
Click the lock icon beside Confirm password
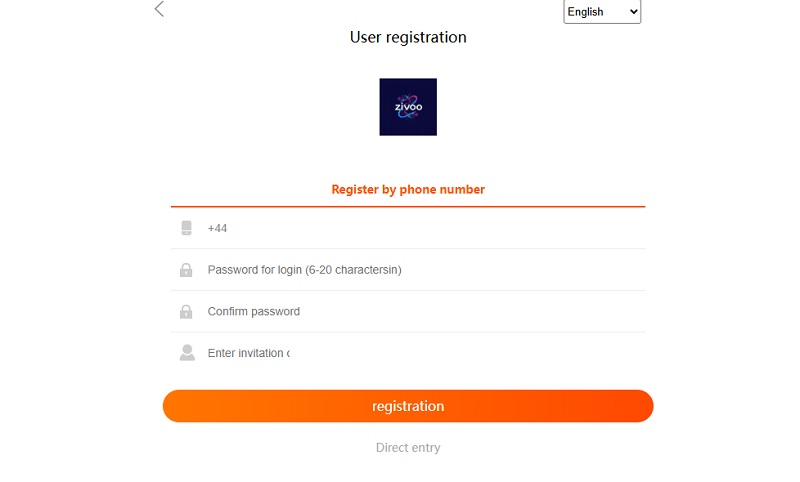(186, 312)
